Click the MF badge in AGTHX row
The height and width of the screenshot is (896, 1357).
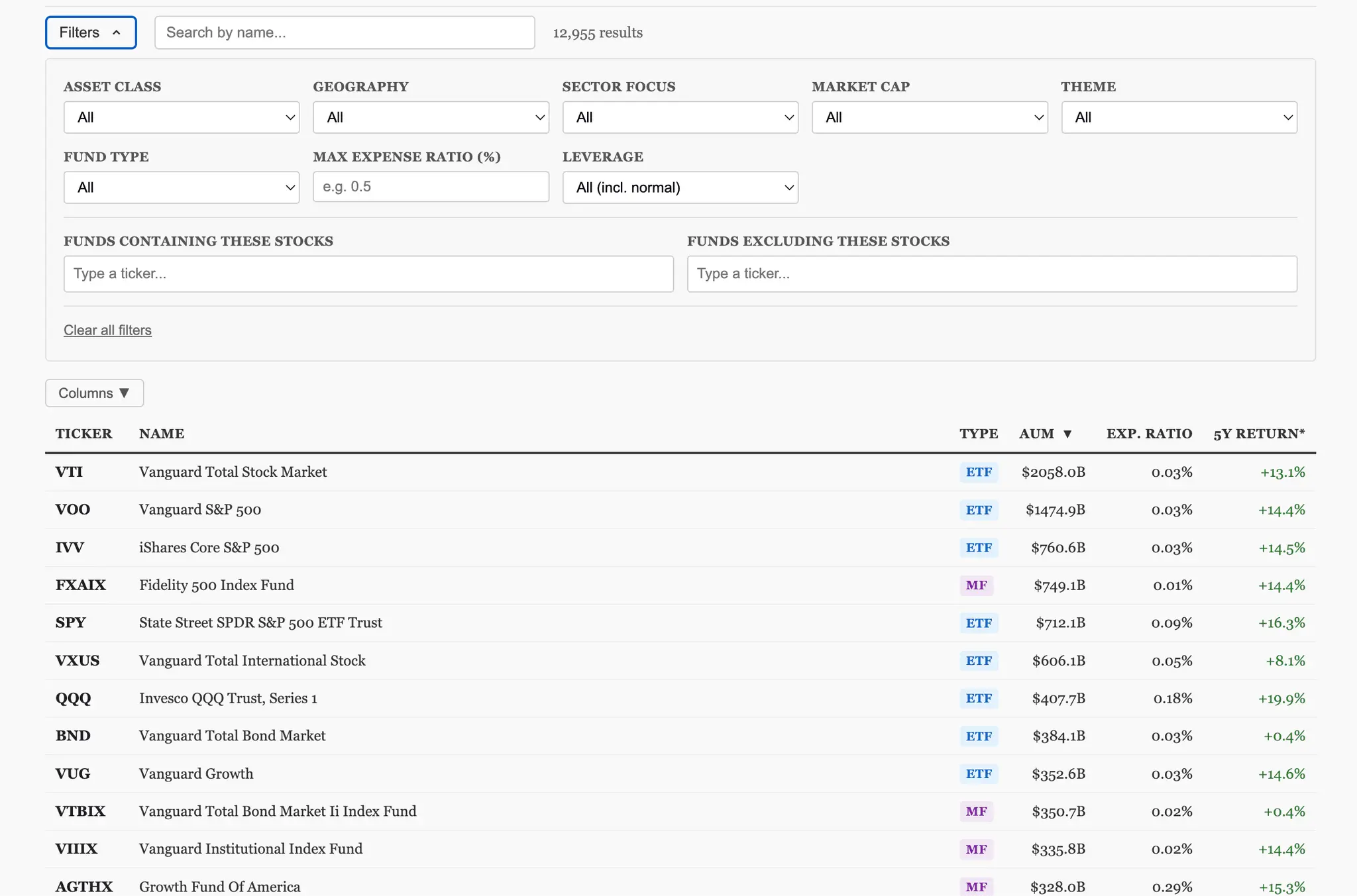point(976,887)
